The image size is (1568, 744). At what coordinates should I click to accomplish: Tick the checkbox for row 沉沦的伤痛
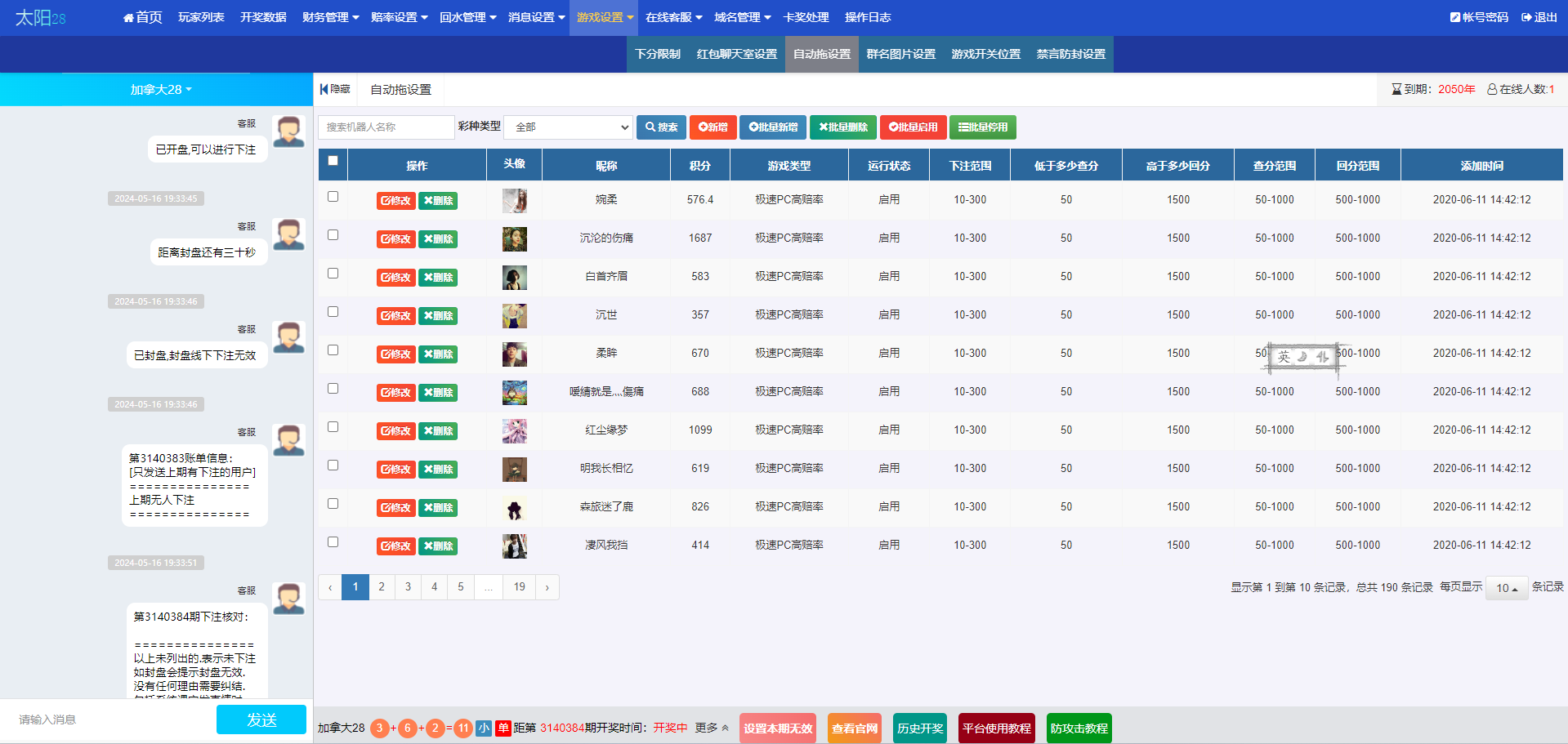tap(333, 235)
